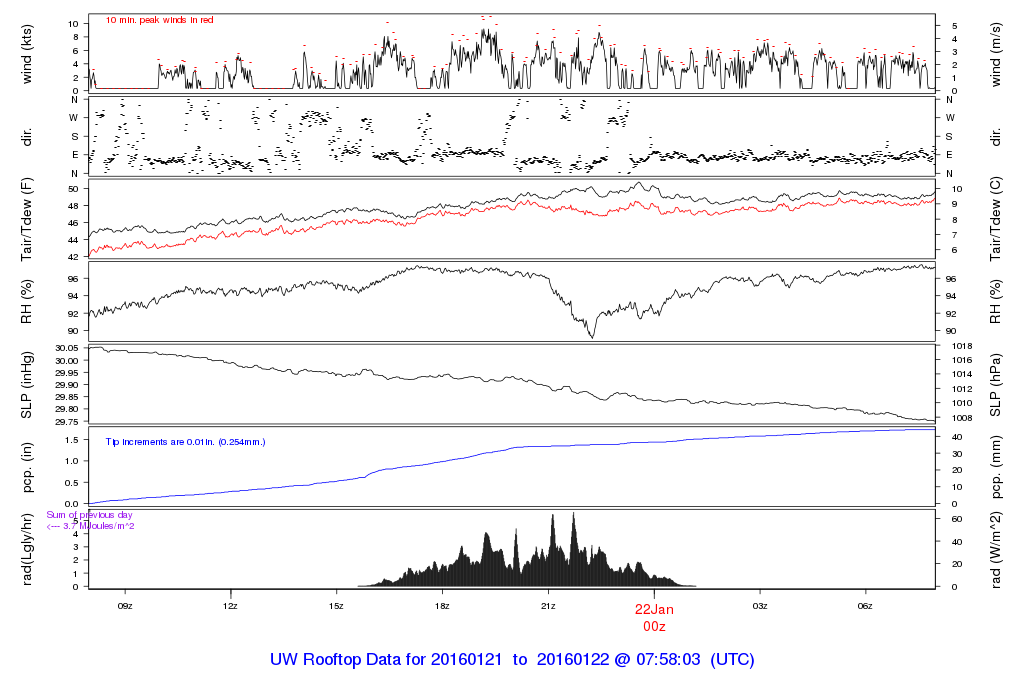Click the 'UW Rooftop Data for 20160121' title
The image size is (1024, 700).
click(386, 660)
